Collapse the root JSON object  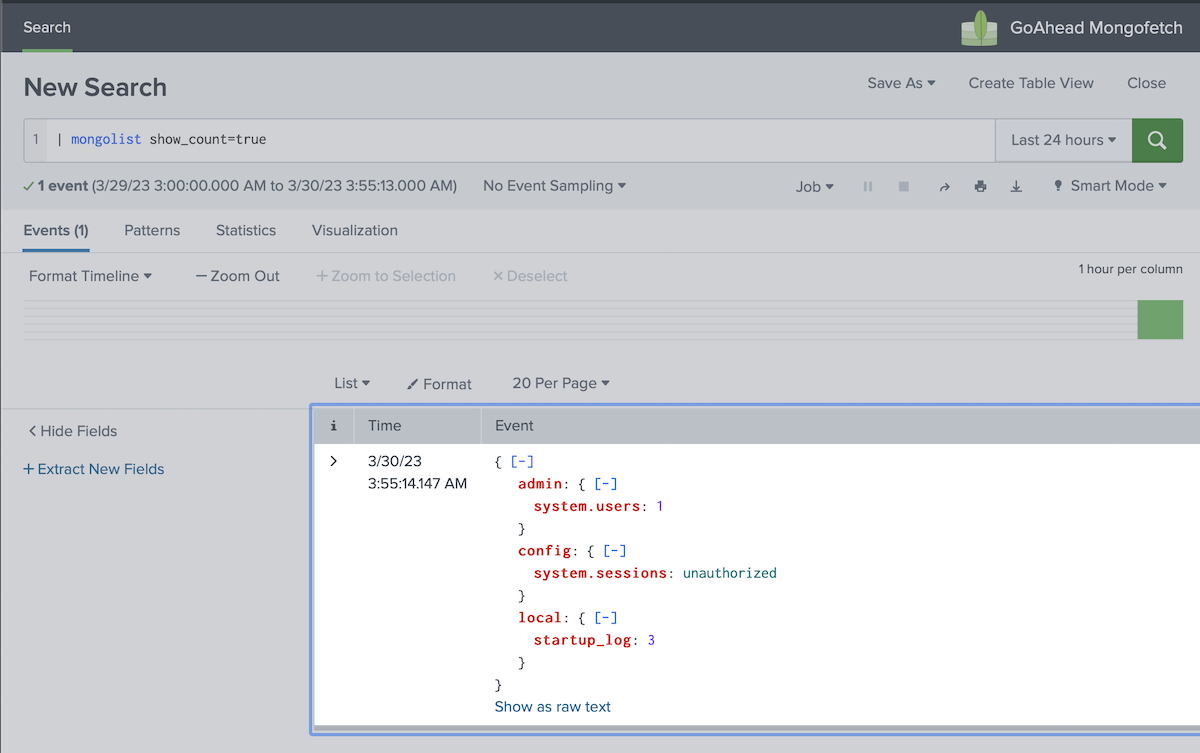click(522, 461)
